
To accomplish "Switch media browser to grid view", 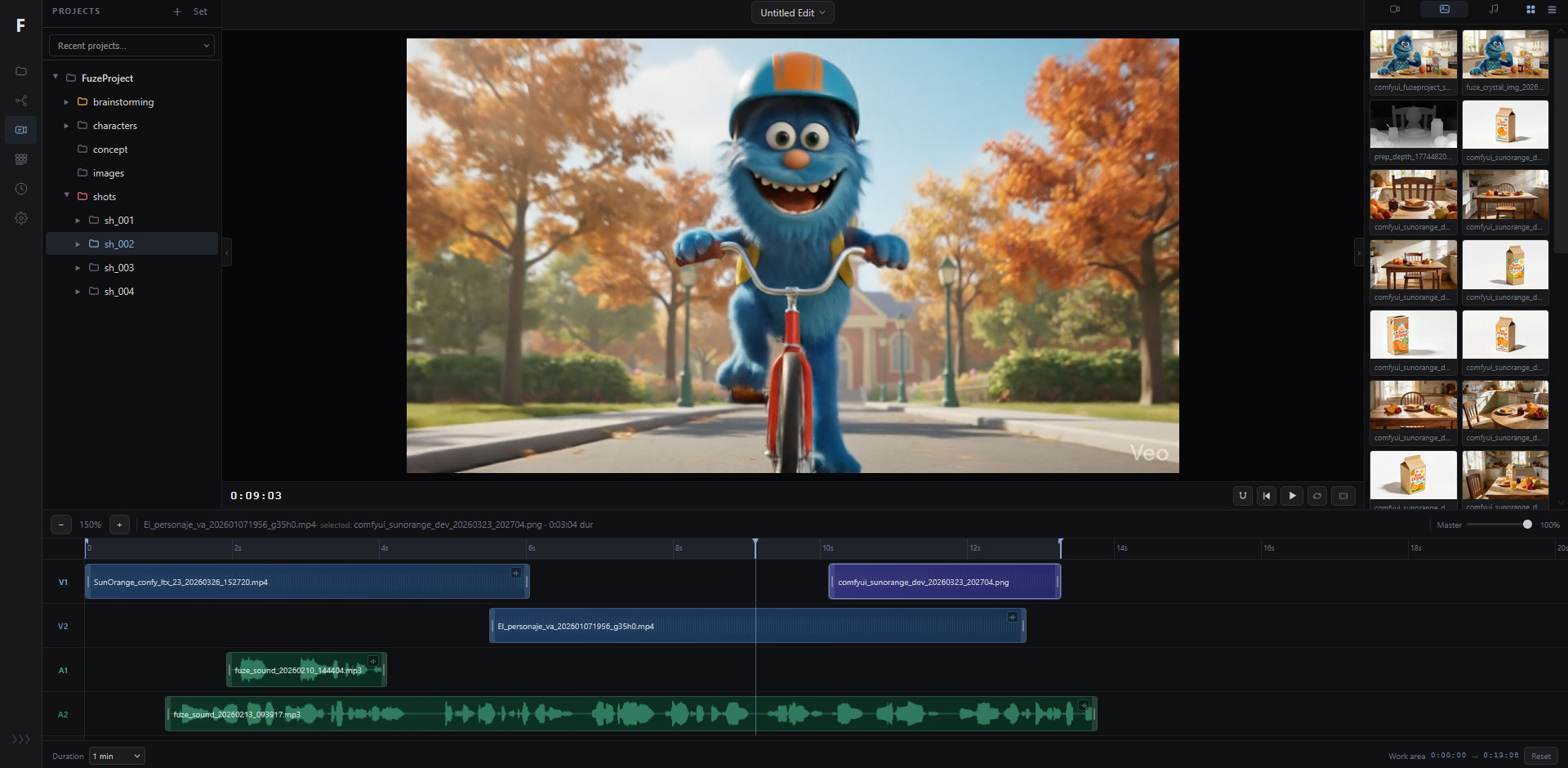I will click(x=1530, y=10).
